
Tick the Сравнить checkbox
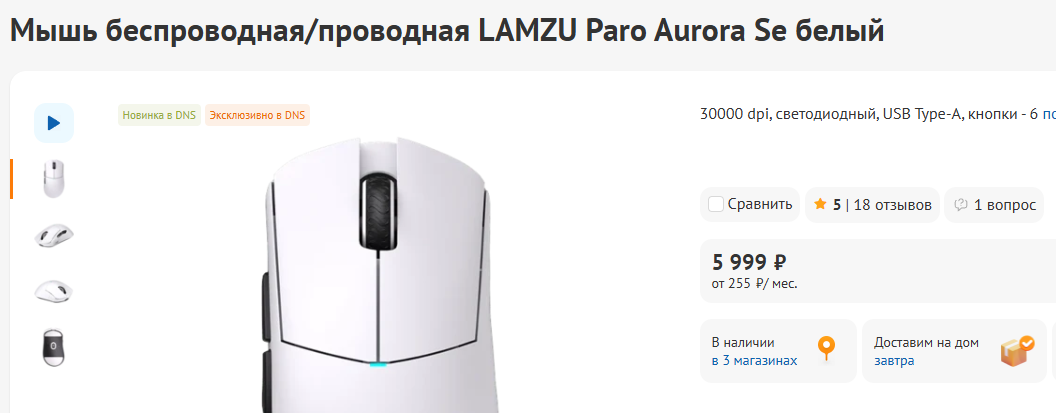[716, 204]
